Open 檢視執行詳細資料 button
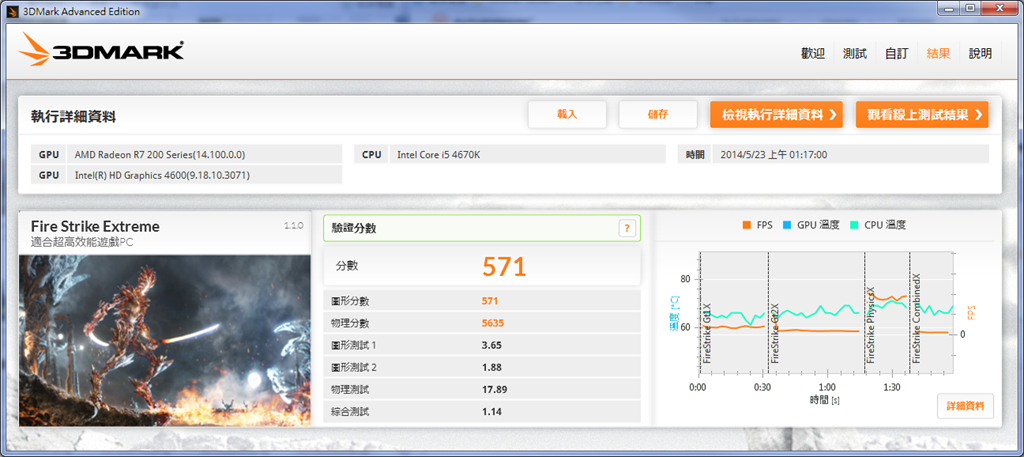 point(776,114)
